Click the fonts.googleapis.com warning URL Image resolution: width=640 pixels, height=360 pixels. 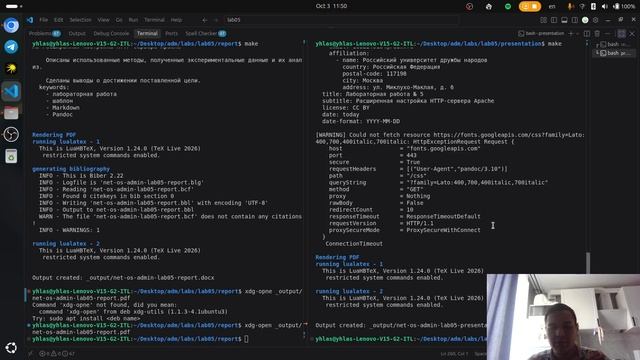[x=509, y=135]
